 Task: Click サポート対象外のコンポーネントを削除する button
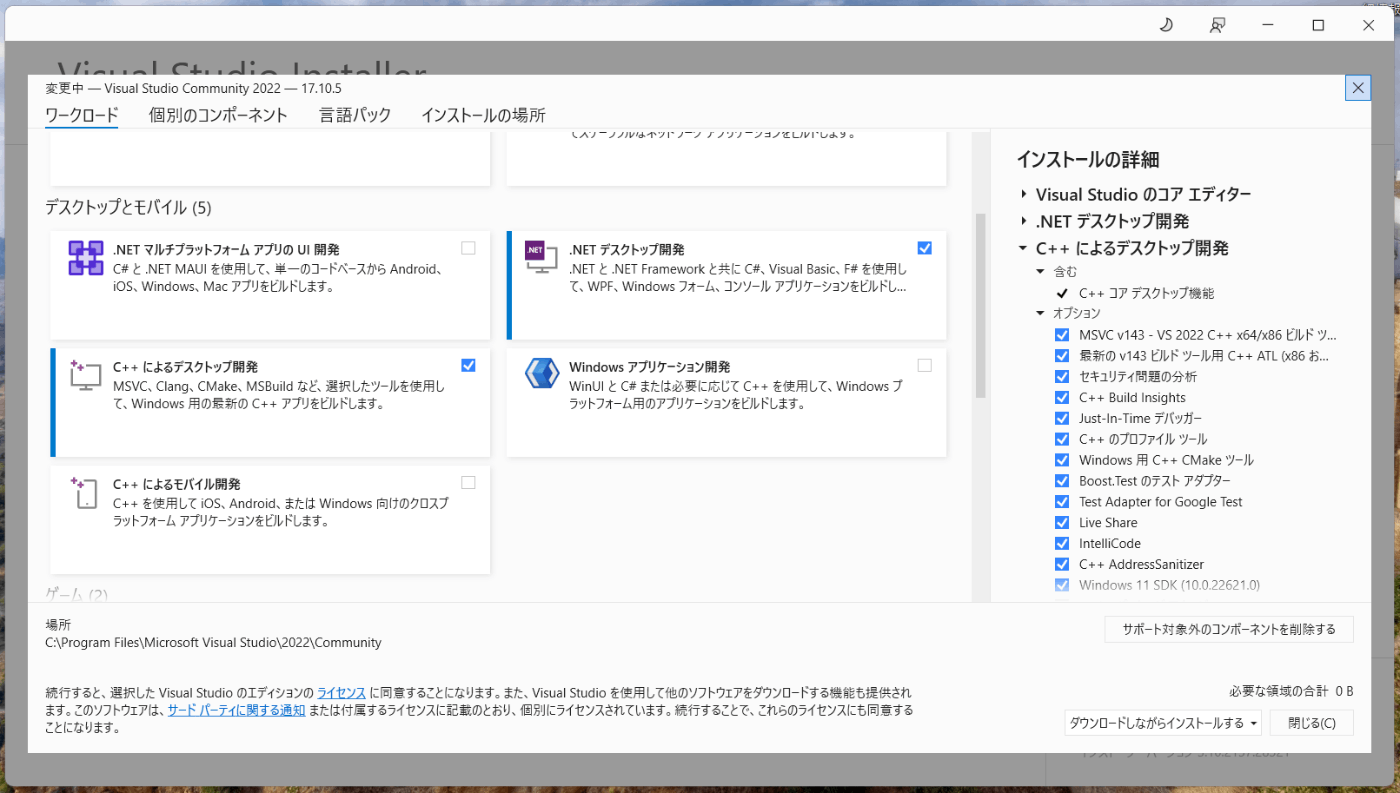pos(1229,629)
